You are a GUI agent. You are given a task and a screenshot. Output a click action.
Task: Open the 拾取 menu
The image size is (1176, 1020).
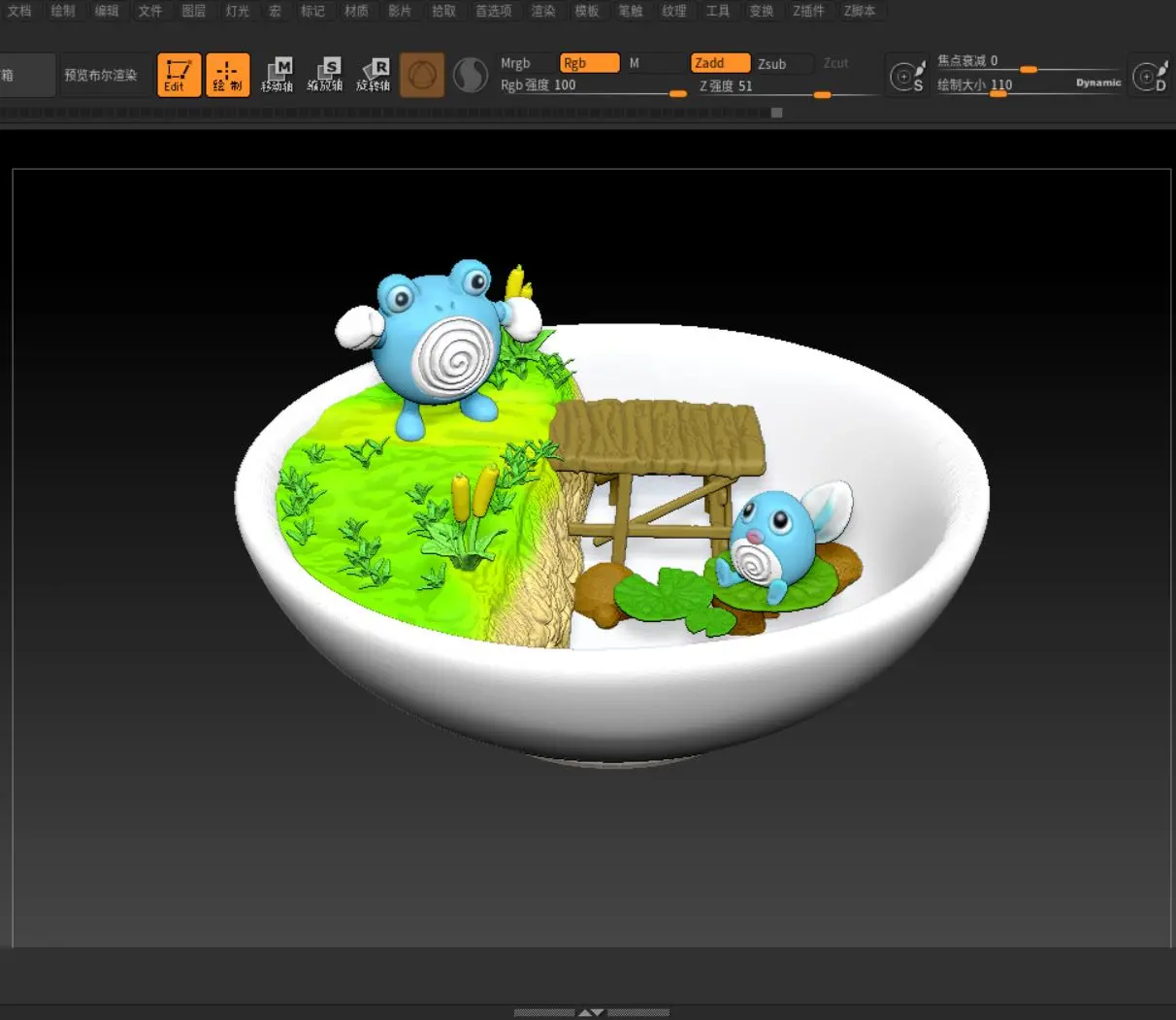(443, 11)
